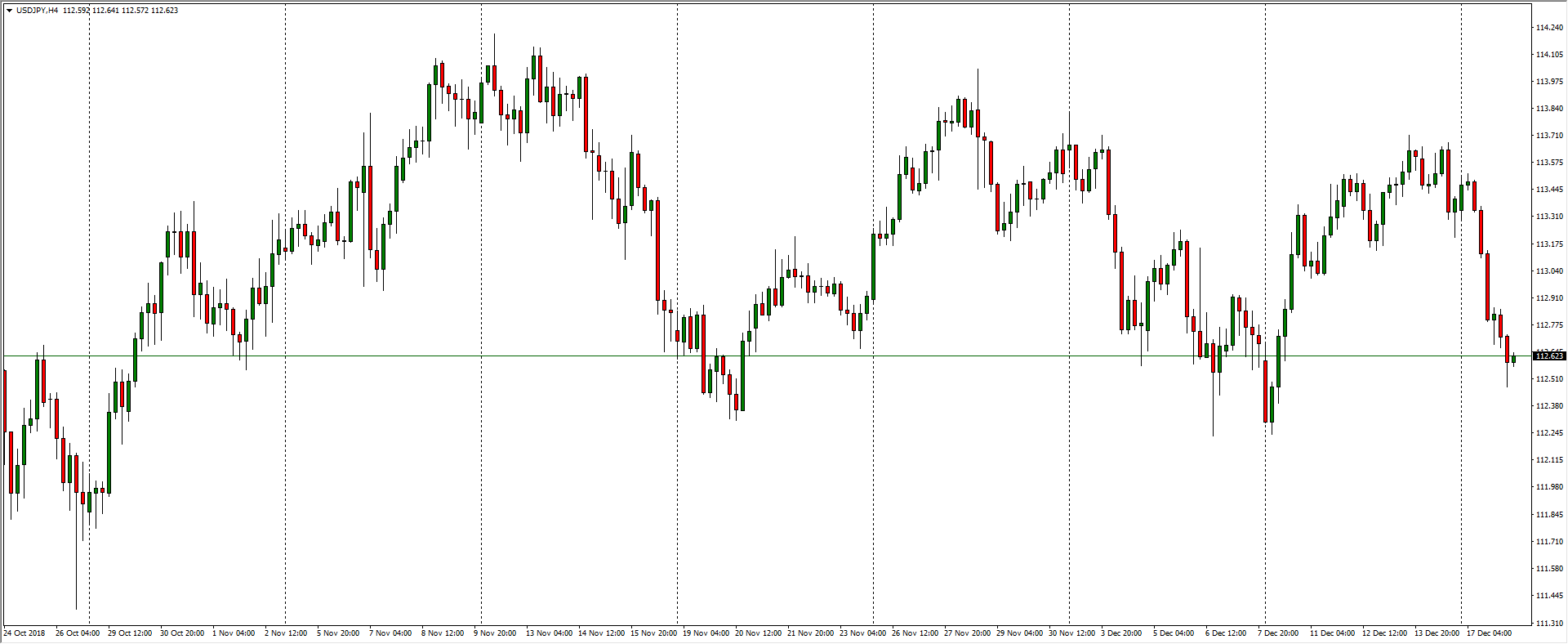This screenshot has height=644, width=1568.
Task: Click the 114.240 price axis label
Action: click(1548, 28)
